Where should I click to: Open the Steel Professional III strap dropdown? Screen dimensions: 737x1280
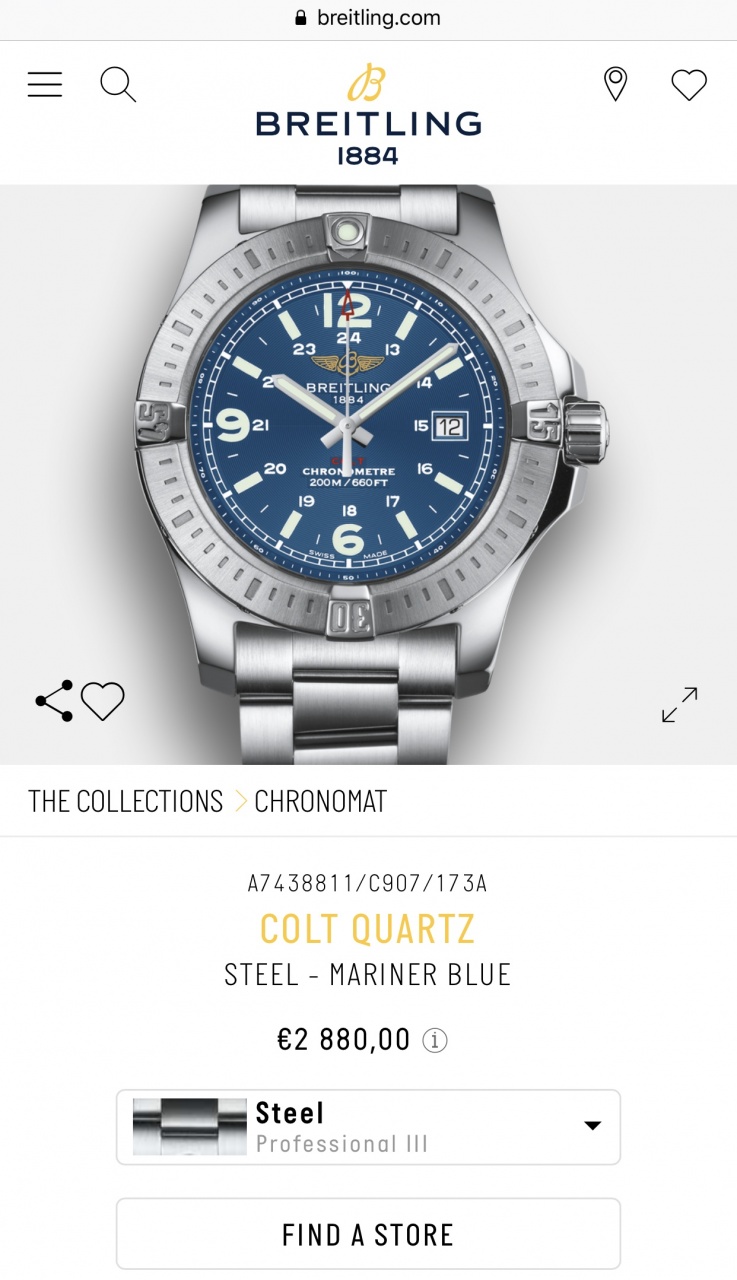click(x=368, y=1127)
